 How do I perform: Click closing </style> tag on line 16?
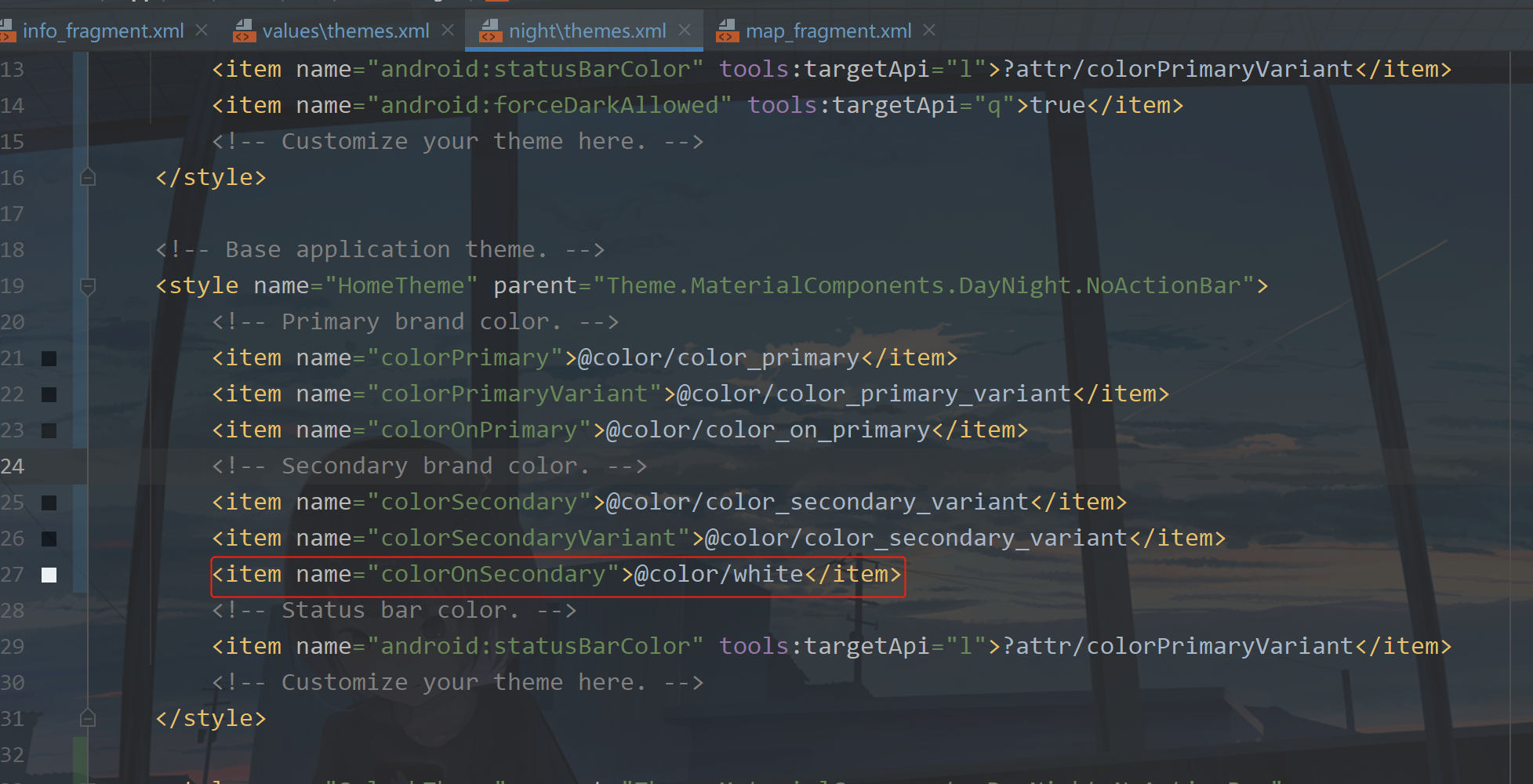(211, 178)
